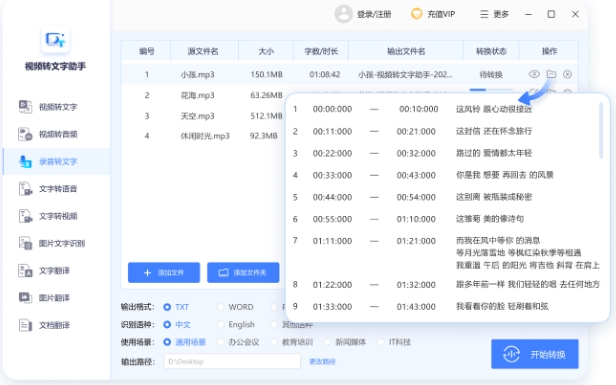The image size is (616, 385).
Task: Click the 150.1MB size cell
Action: (x=267, y=74)
